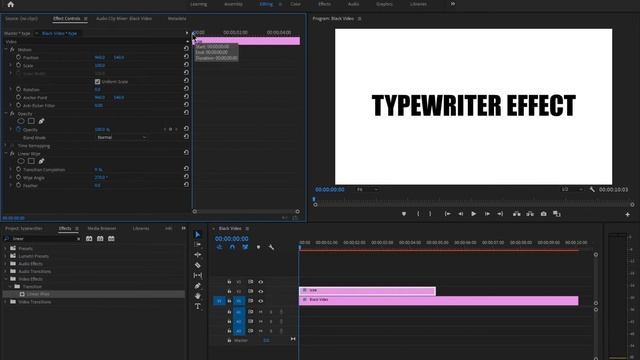The width and height of the screenshot is (640, 360).
Task: Add marker in the Timeline panel
Action: [258, 247]
